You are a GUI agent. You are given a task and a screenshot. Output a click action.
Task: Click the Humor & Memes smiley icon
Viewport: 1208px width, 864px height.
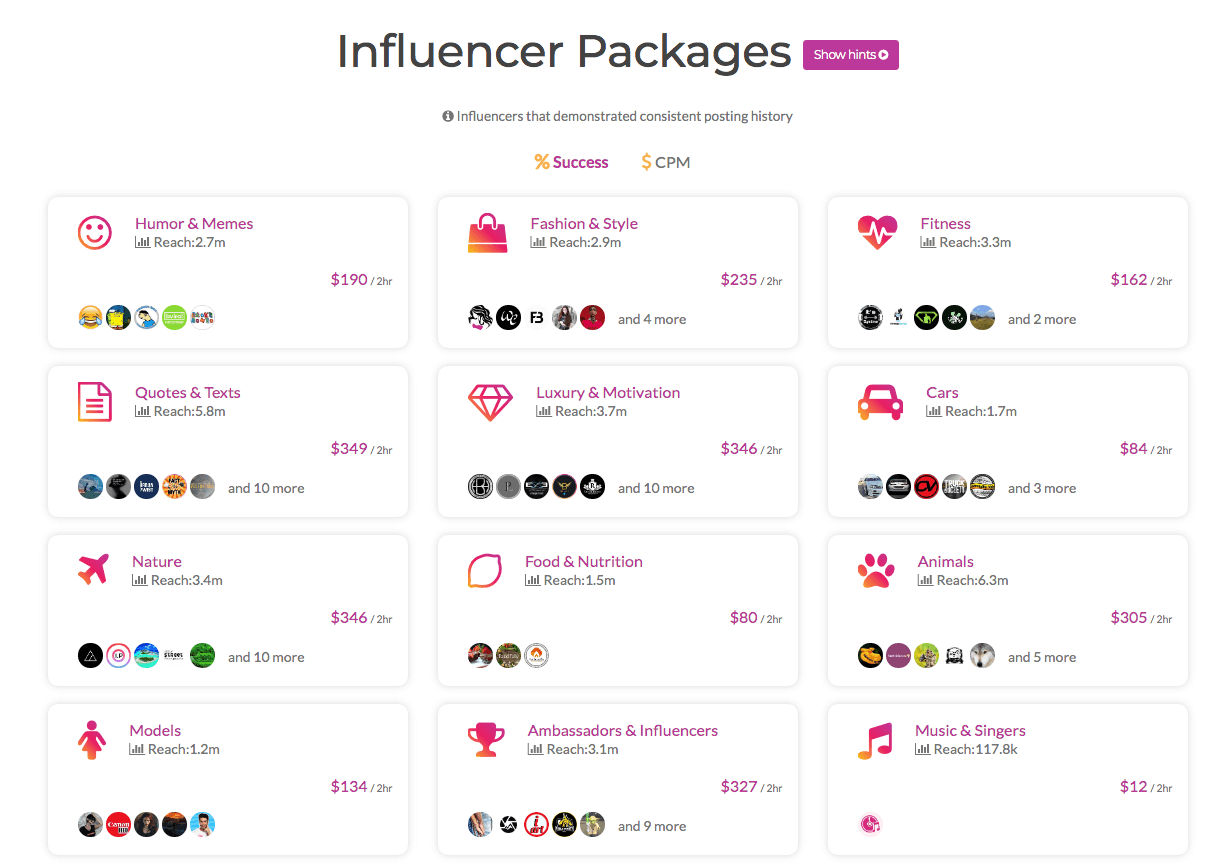pyautogui.click(x=95, y=233)
